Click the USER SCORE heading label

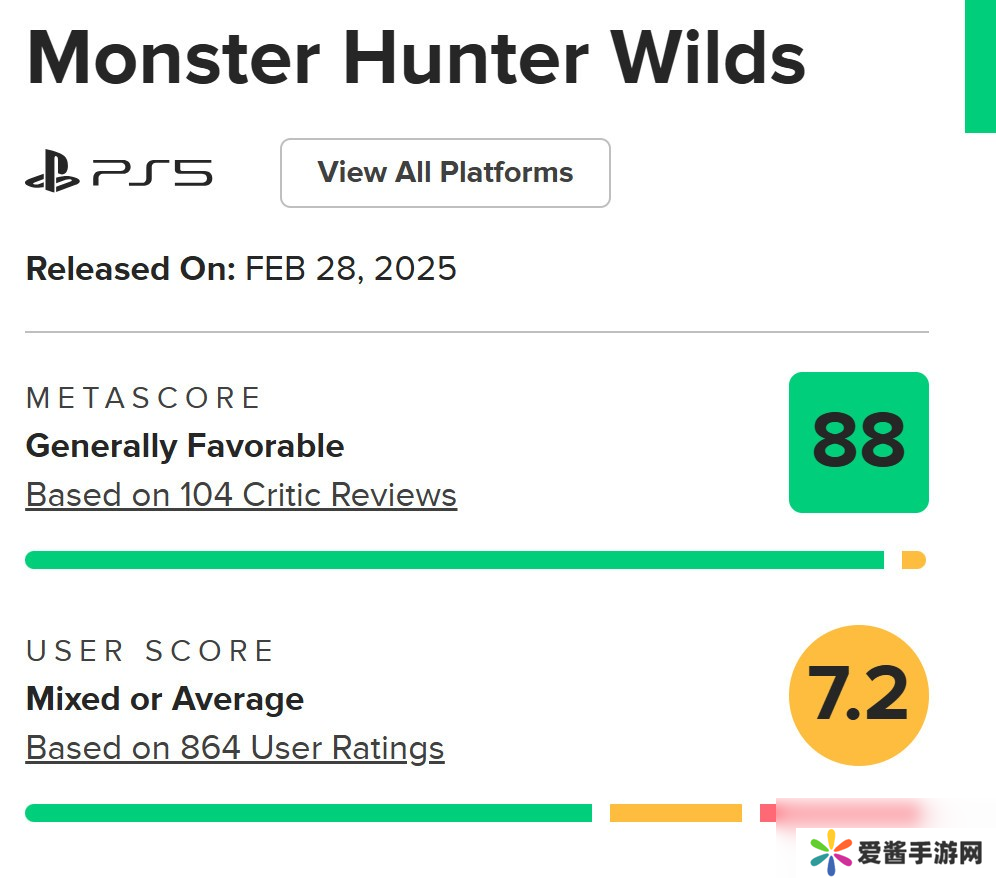[150, 651]
